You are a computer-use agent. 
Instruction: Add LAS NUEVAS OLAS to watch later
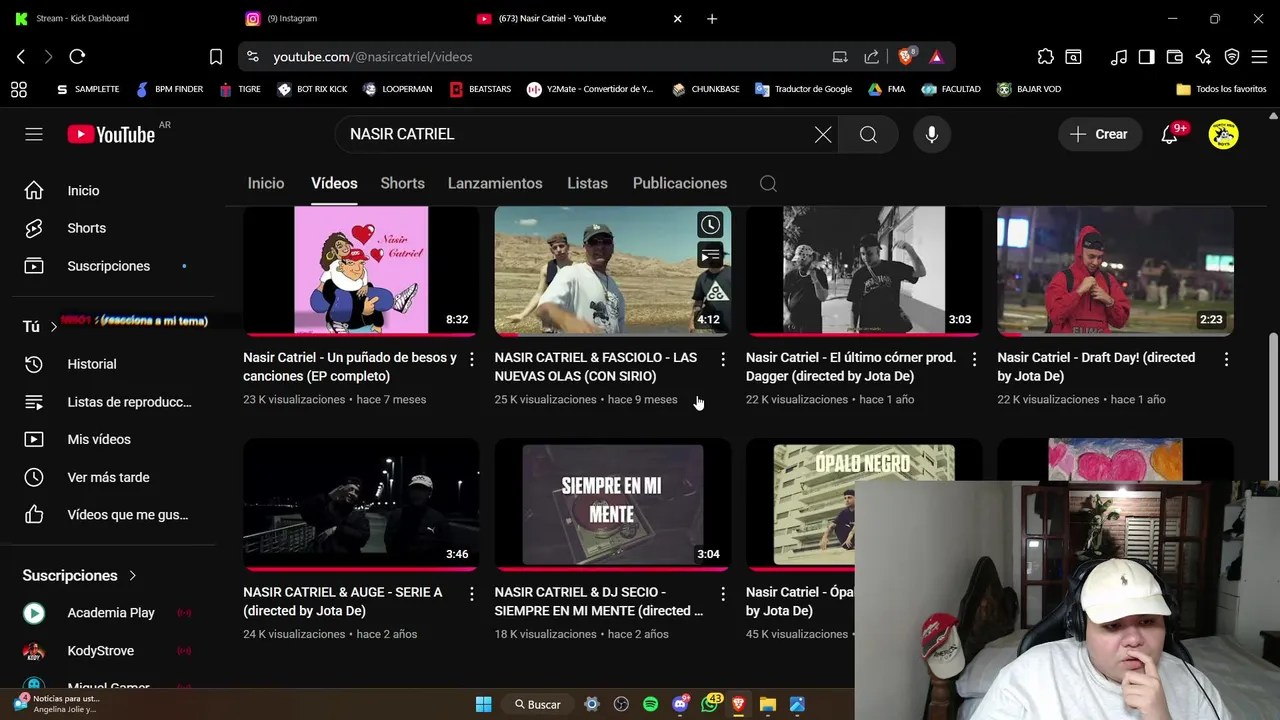point(710,225)
